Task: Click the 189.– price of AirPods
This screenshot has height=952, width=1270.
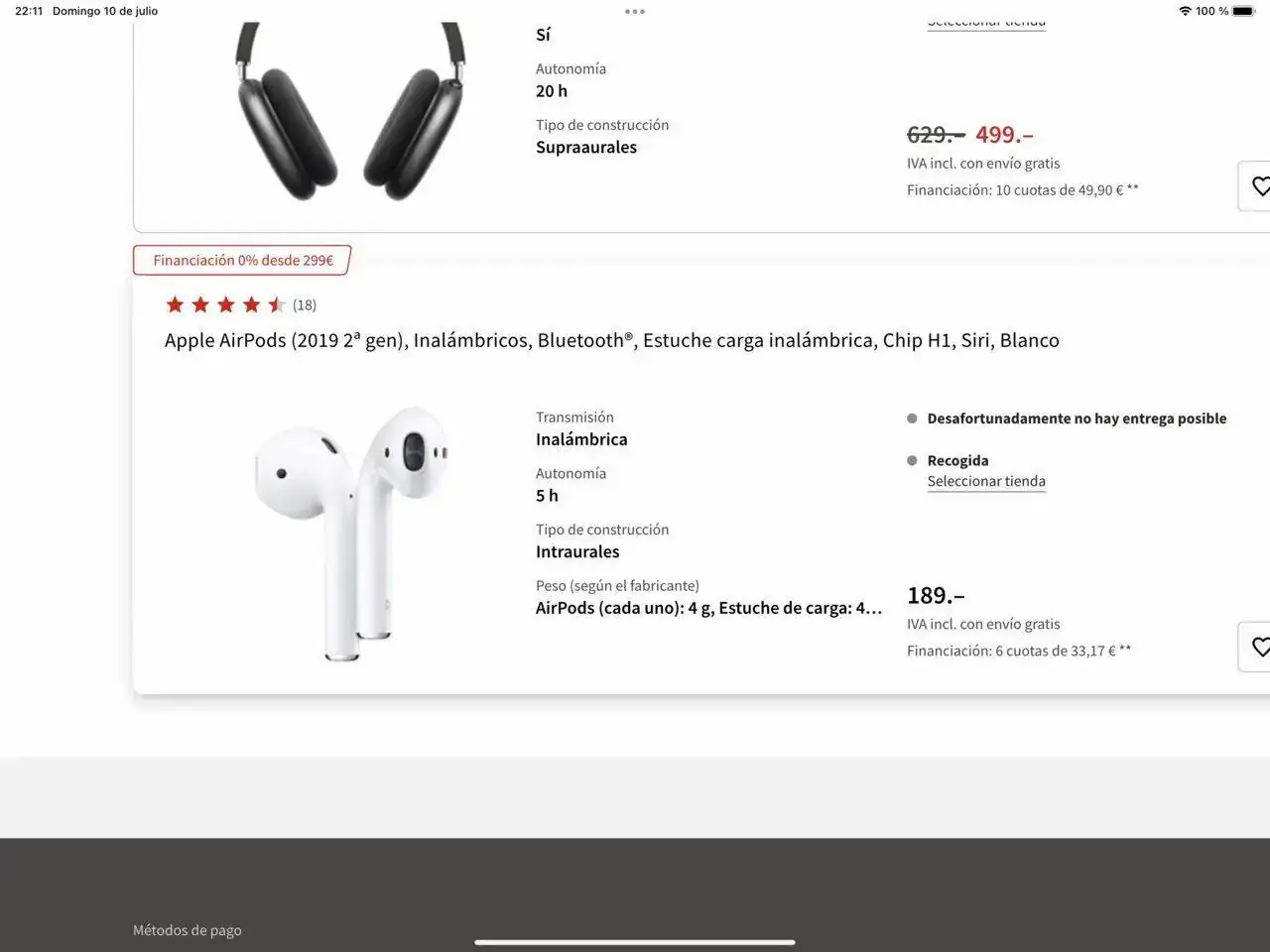Action: 936,595
